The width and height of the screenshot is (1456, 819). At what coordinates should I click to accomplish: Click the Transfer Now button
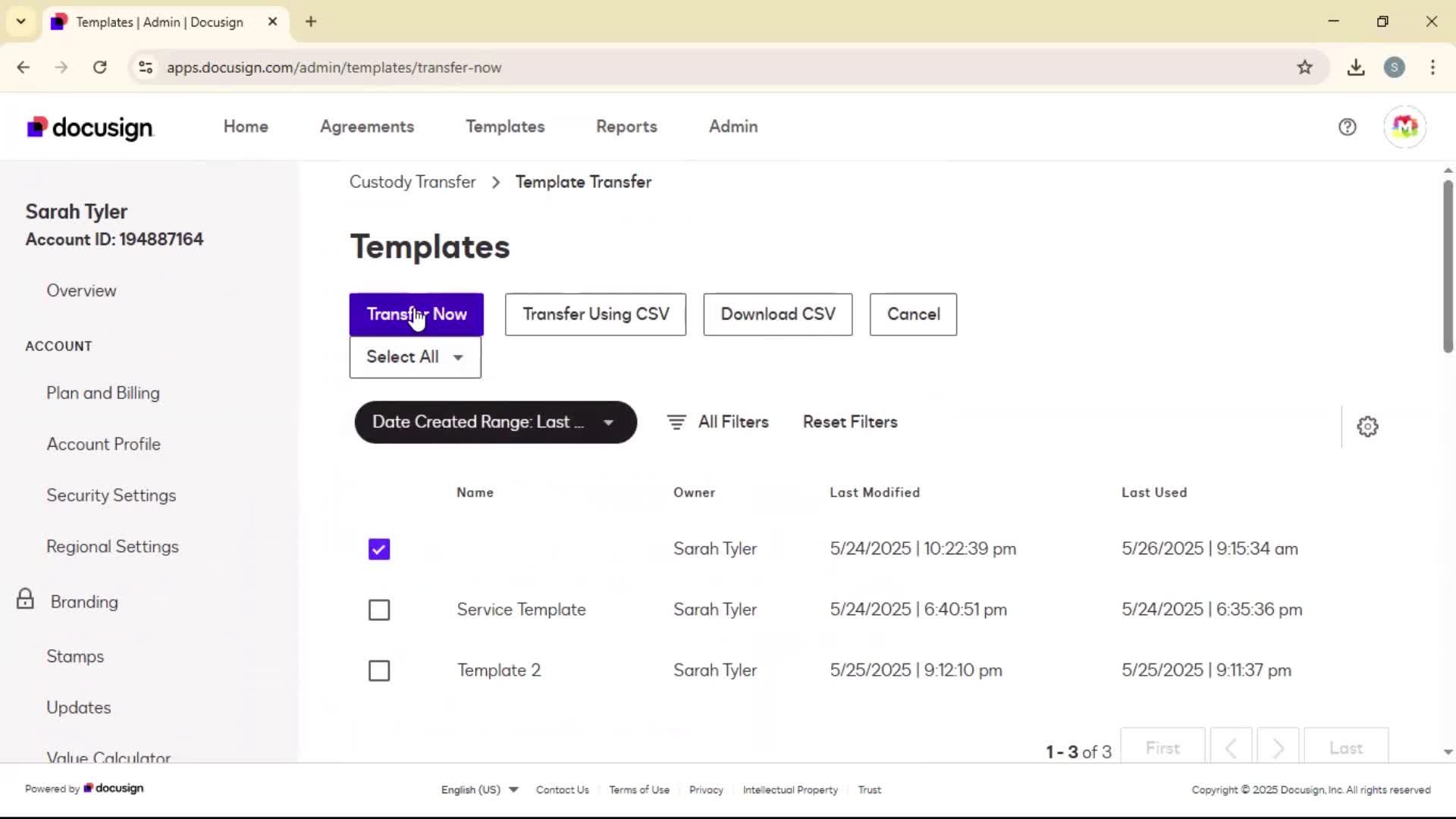[x=416, y=315]
